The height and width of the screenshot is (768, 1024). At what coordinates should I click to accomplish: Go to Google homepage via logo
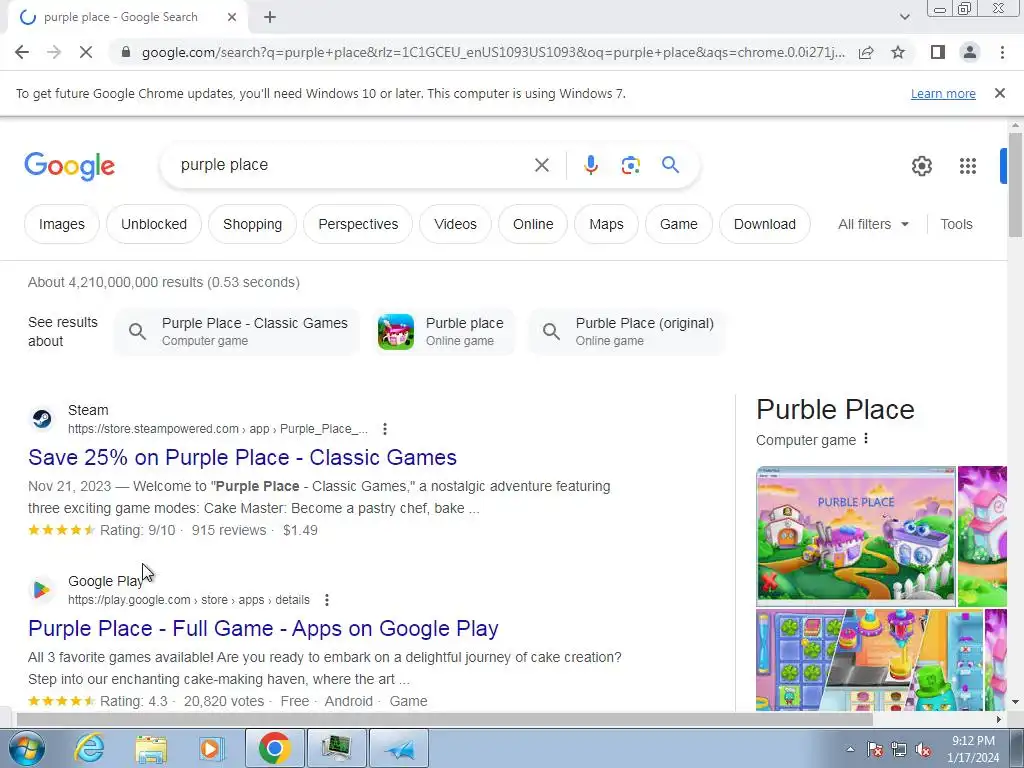pos(69,166)
